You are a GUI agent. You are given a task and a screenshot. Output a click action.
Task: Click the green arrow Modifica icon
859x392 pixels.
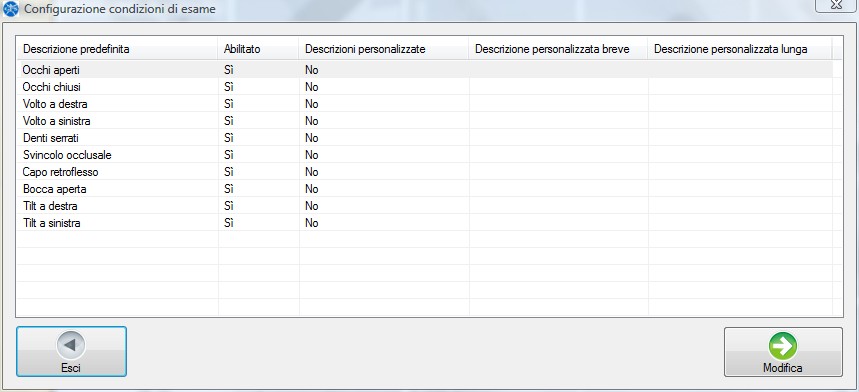[783, 346]
